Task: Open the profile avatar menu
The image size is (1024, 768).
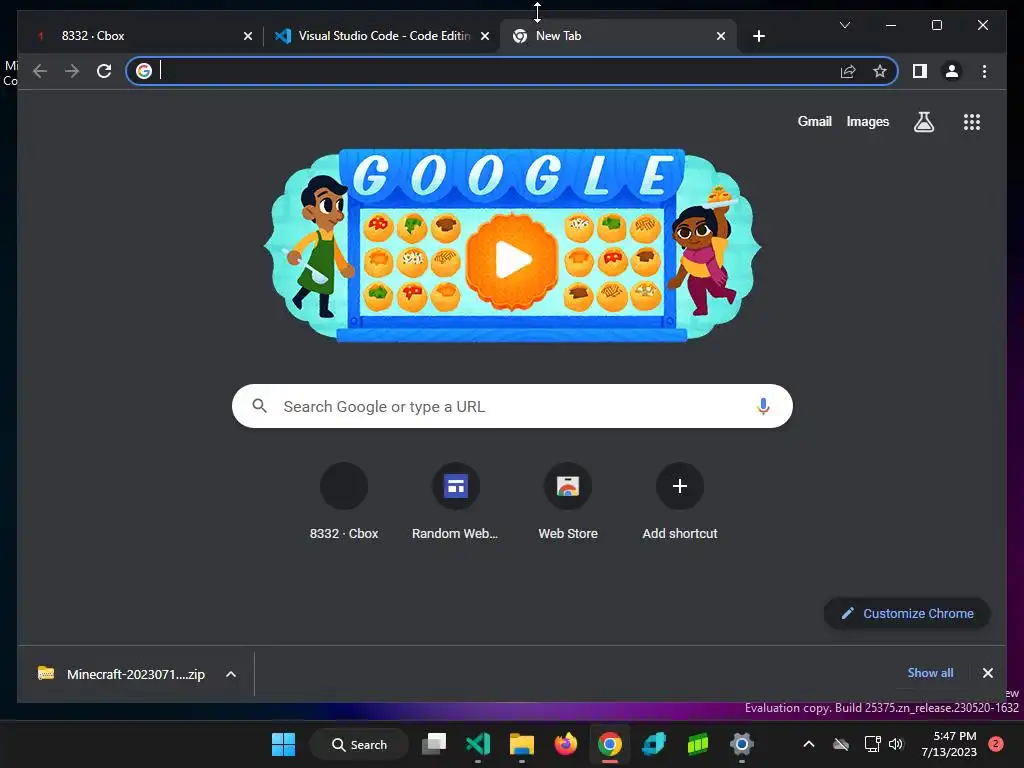Action: coord(952,71)
